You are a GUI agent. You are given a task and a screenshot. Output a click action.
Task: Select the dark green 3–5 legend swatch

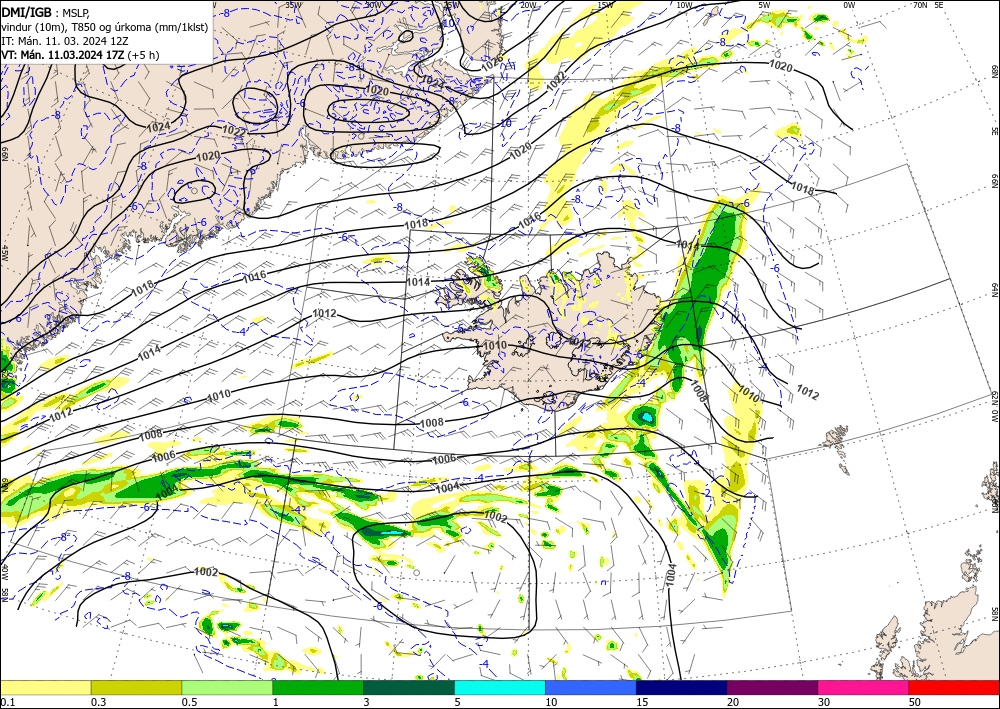[x=409, y=687]
